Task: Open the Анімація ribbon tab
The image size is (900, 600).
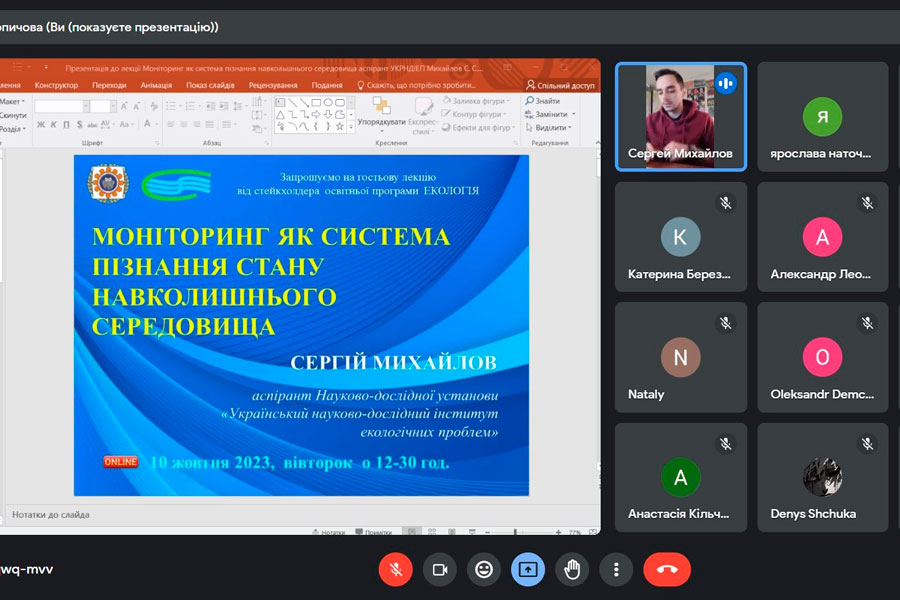Action: click(156, 85)
